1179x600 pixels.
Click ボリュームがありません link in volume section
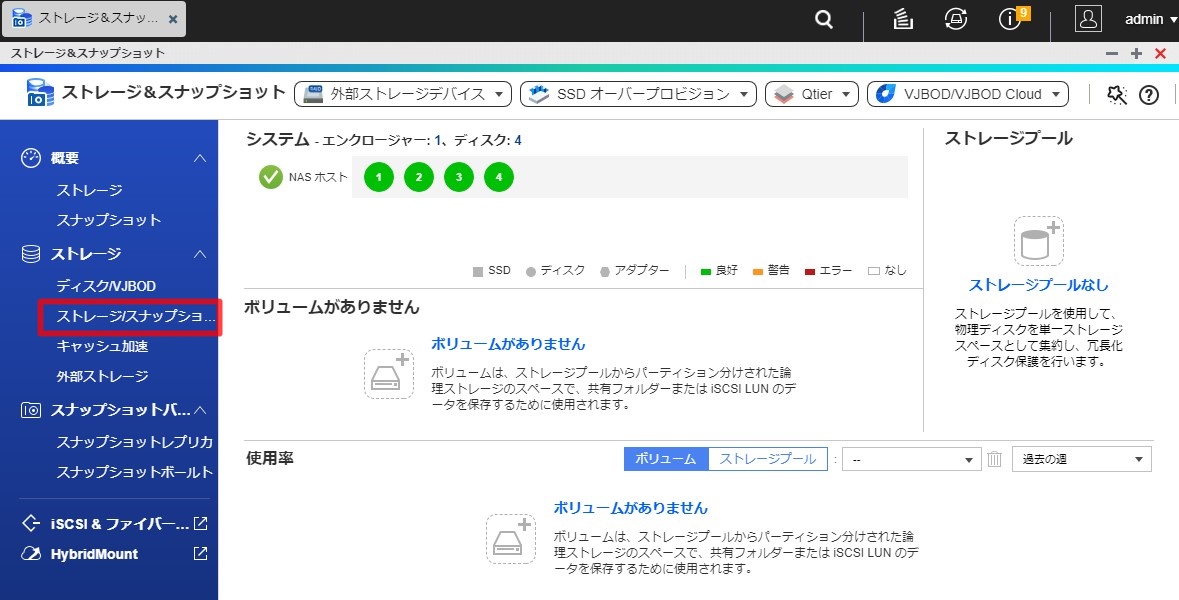coord(508,344)
